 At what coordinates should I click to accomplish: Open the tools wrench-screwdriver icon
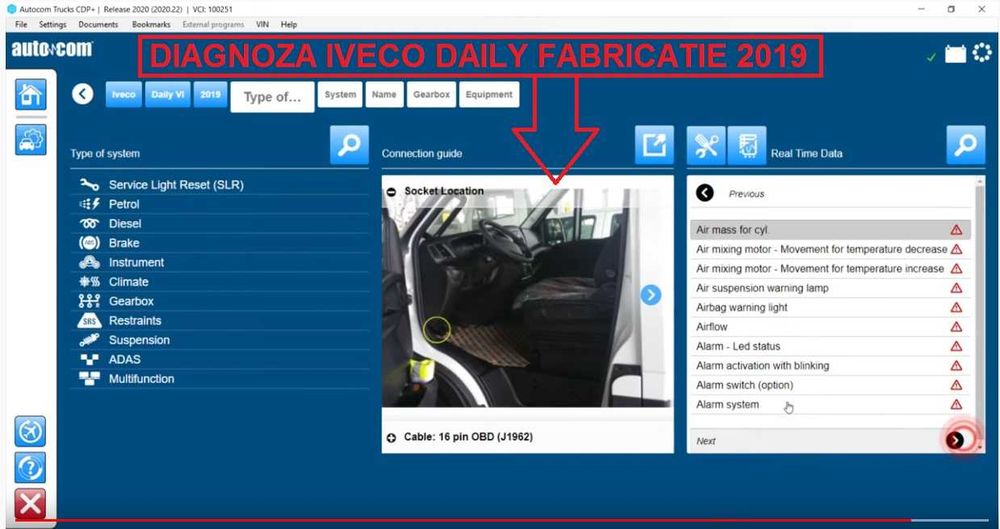[x=706, y=145]
